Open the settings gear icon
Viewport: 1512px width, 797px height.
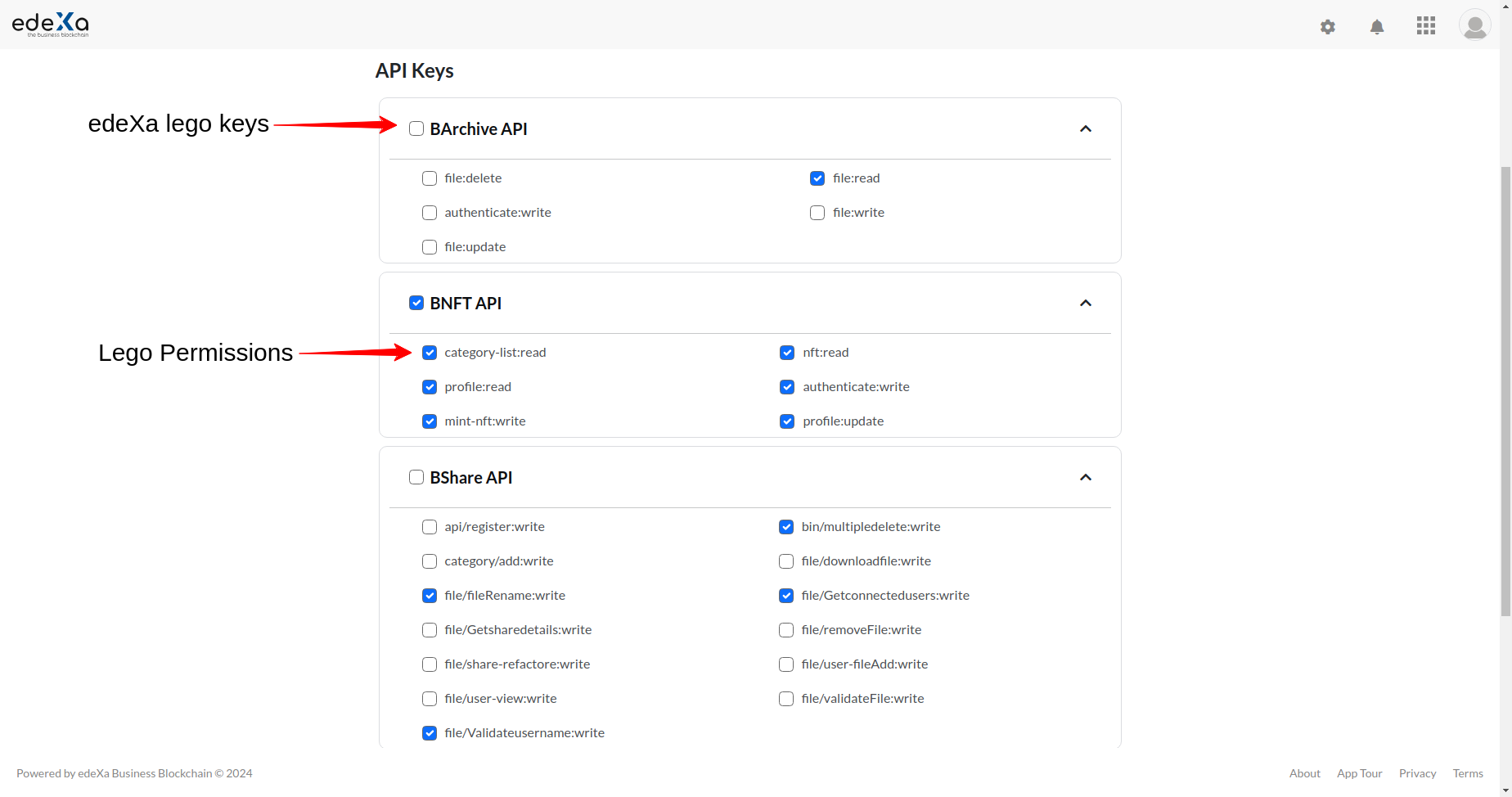coord(1328,27)
